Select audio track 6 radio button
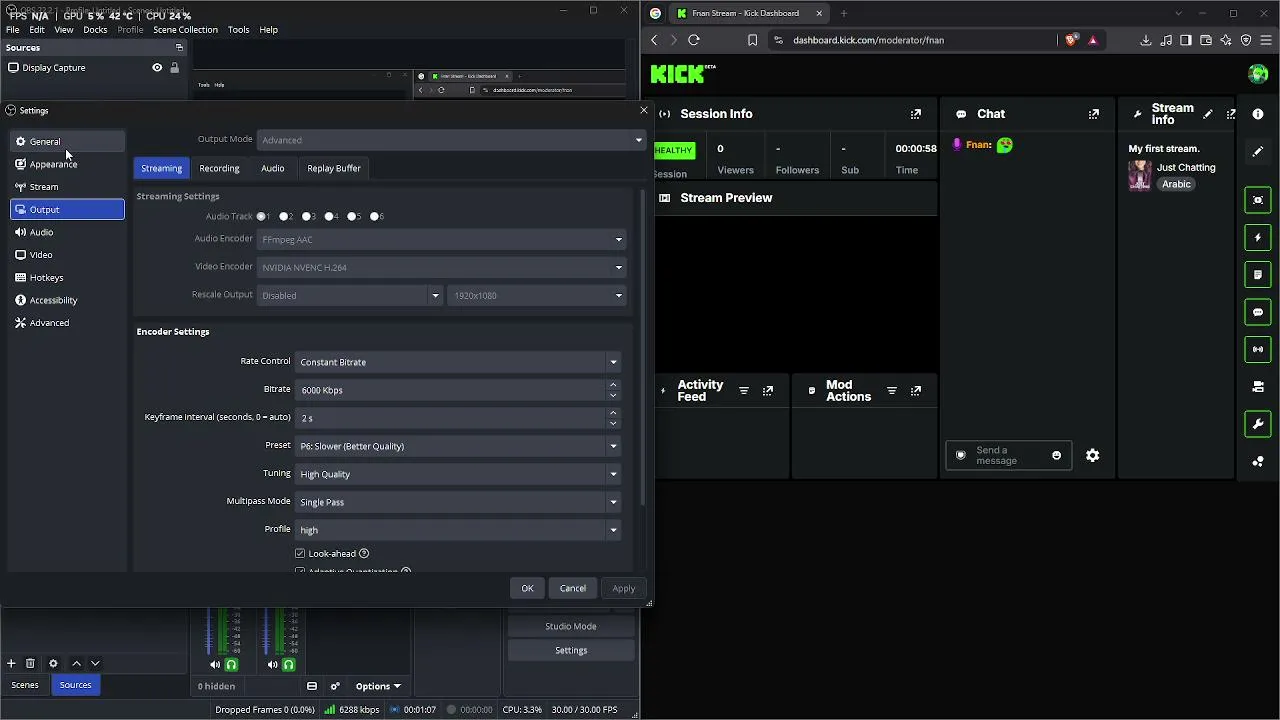 tap(376, 216)
